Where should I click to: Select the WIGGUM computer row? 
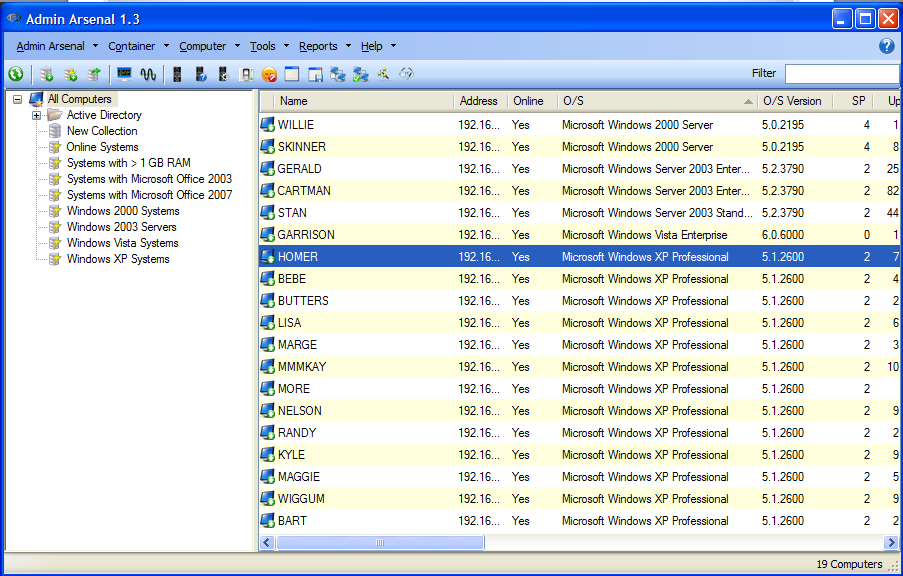point(579,498)
